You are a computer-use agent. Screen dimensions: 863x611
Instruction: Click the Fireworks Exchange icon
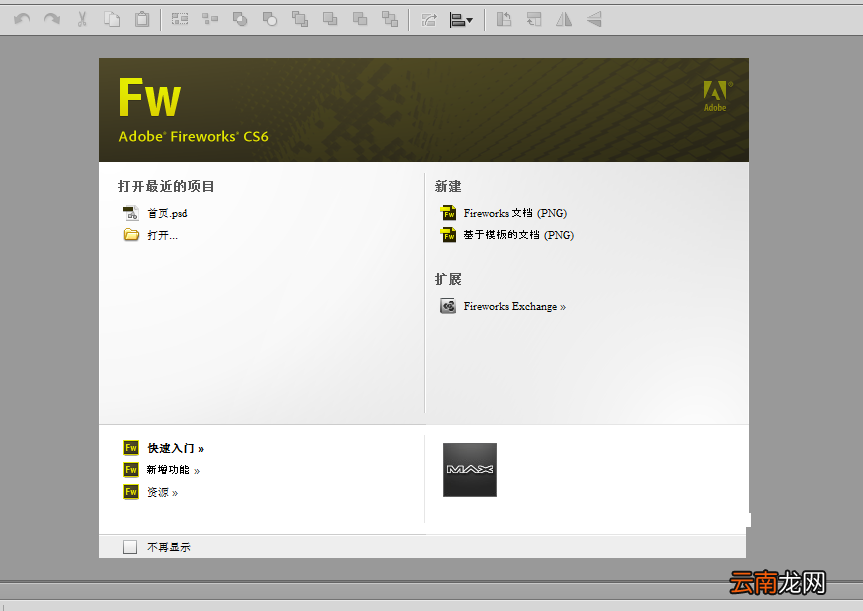(x=448, y=306)
